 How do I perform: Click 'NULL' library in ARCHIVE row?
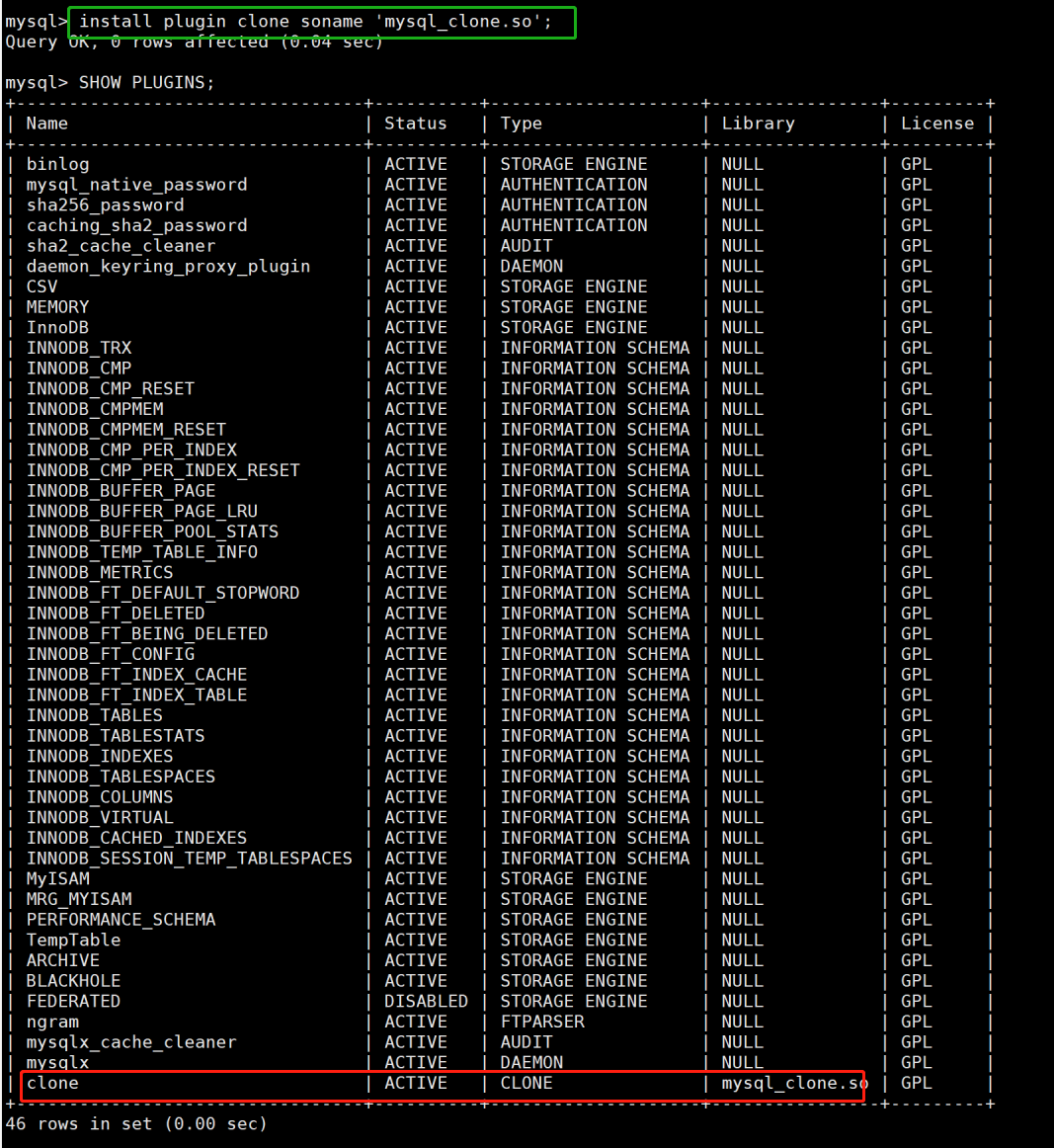742,960
